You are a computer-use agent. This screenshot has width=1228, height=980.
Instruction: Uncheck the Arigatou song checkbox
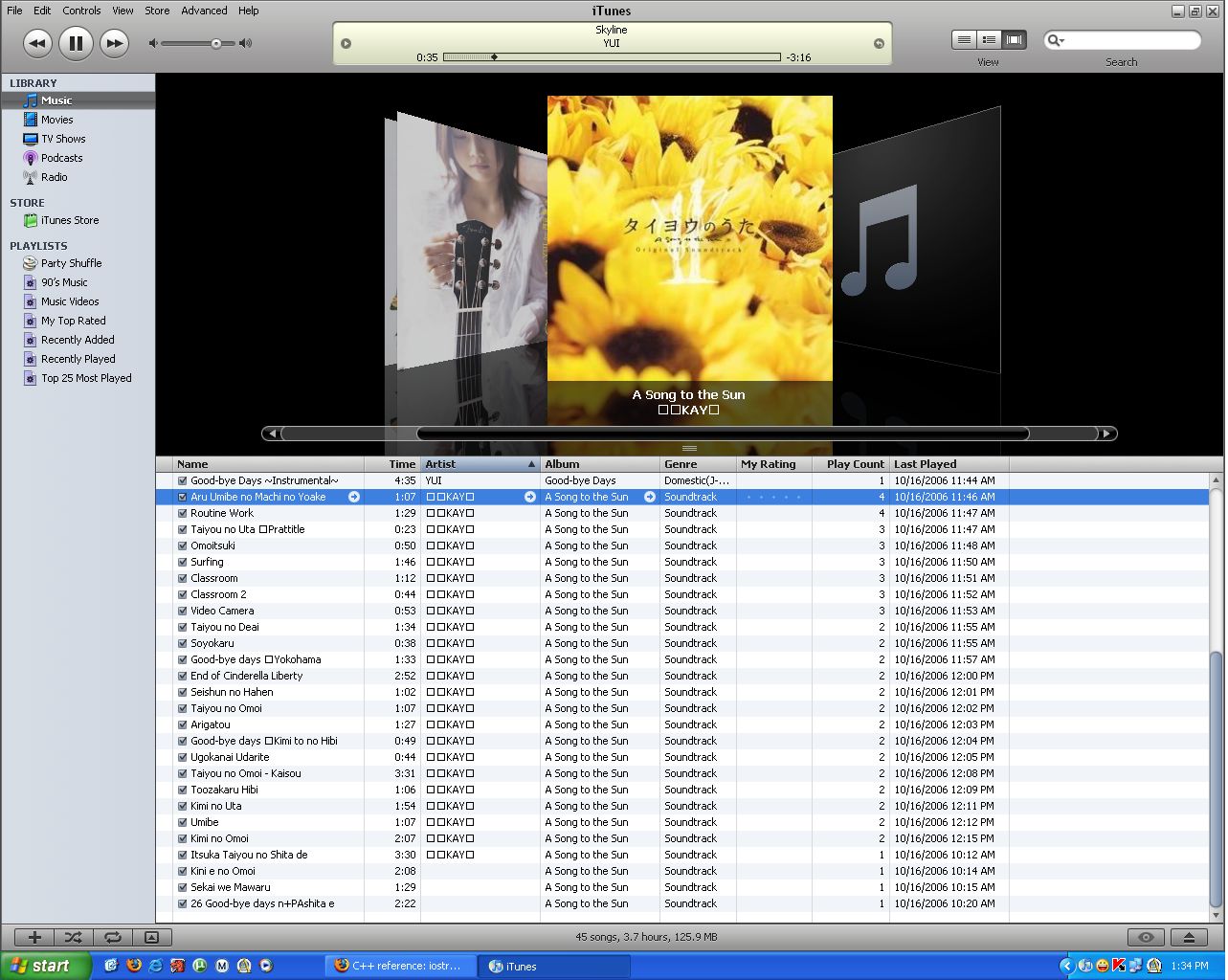(x=182, y=724)
